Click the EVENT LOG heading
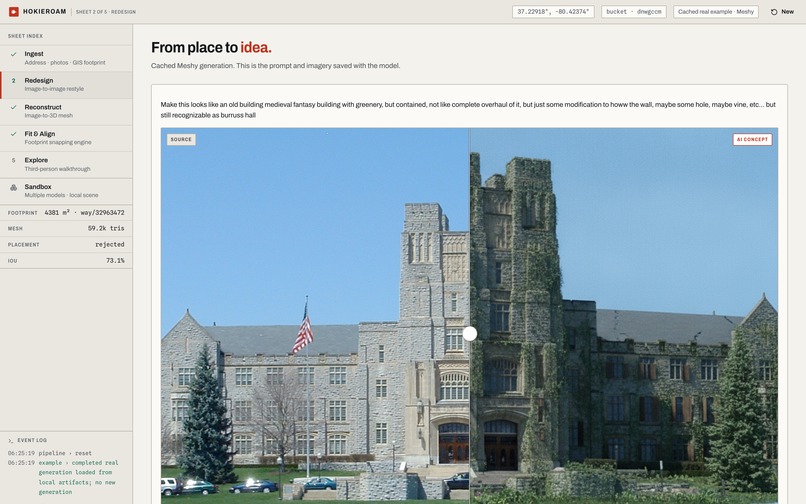Viewport: 806px width, 504px height. [x=32, y=441]
